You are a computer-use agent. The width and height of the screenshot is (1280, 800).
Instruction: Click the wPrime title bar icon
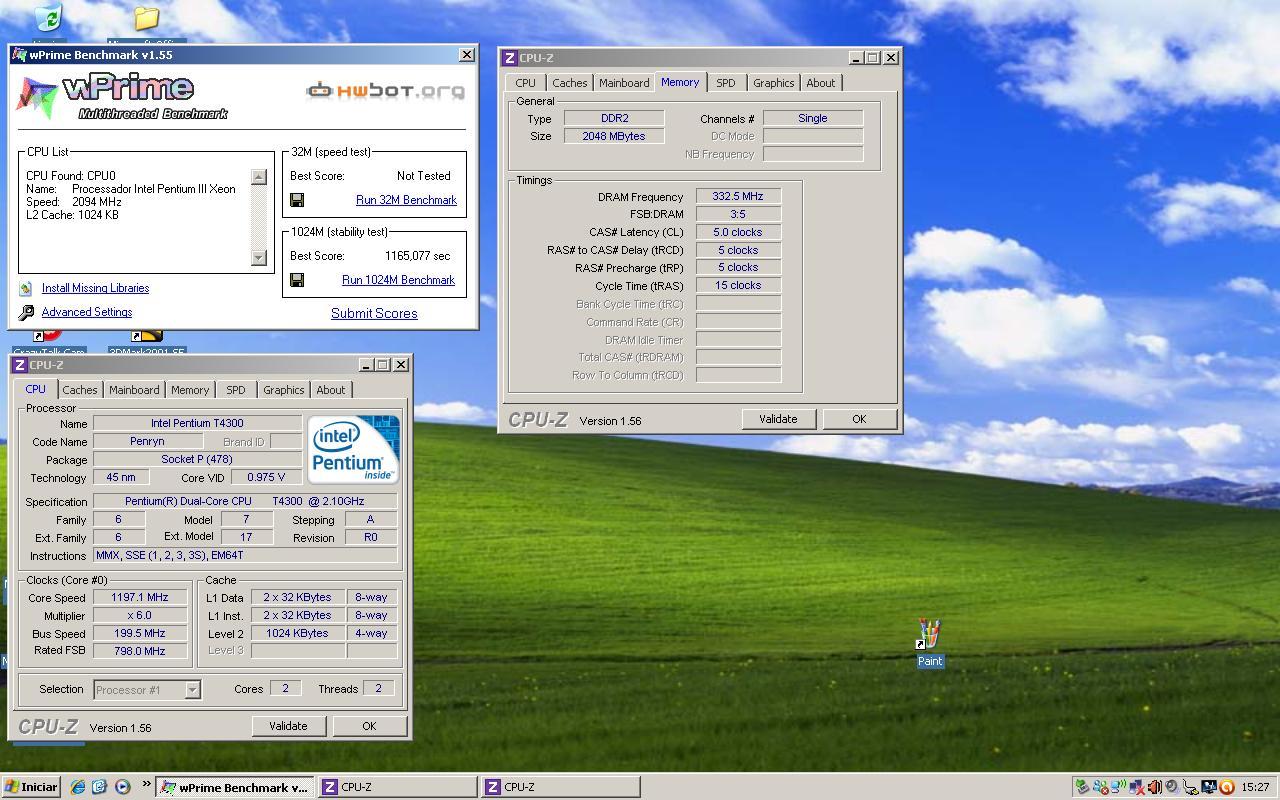click(x=20, y=55)
